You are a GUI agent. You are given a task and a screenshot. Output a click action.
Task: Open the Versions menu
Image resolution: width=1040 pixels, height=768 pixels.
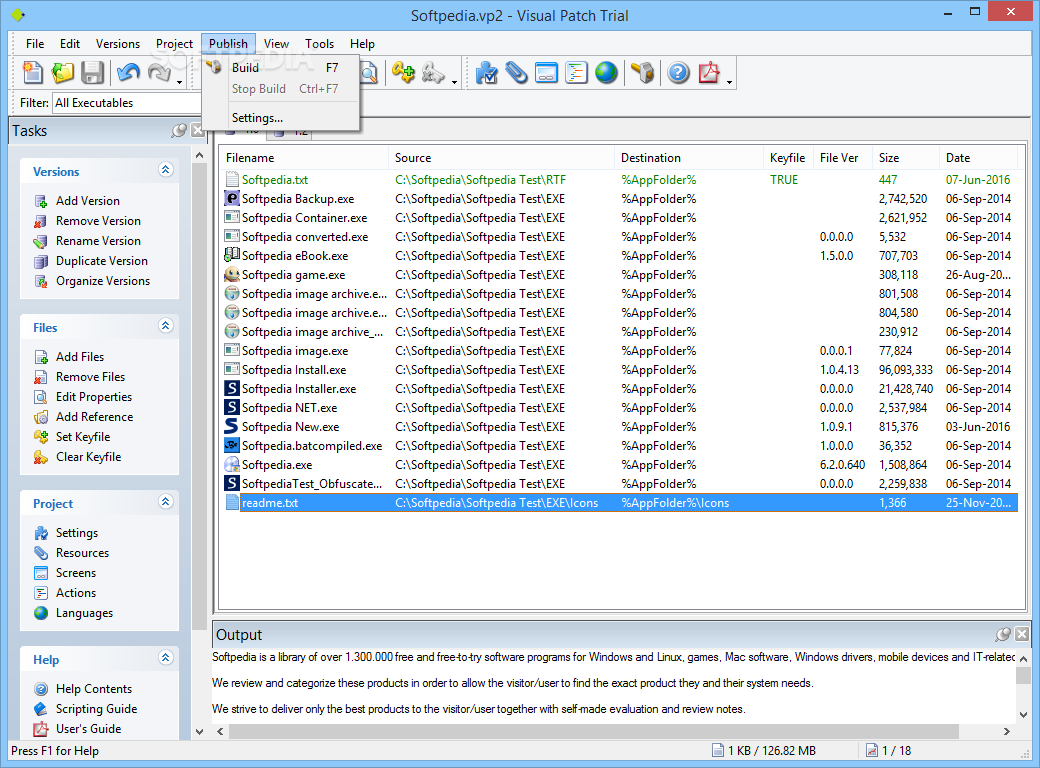tap(117, 44)
